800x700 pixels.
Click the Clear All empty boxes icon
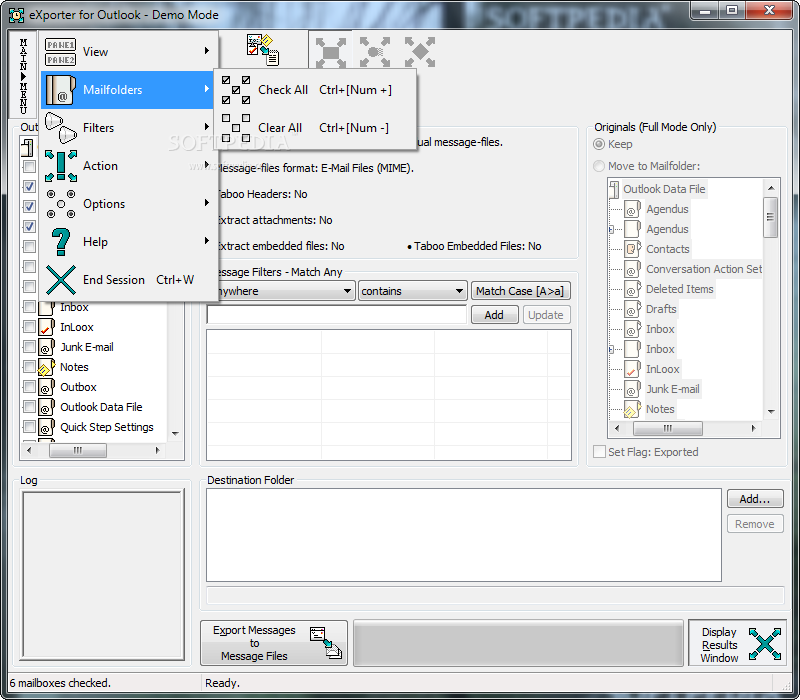click(x=236, y=128)
